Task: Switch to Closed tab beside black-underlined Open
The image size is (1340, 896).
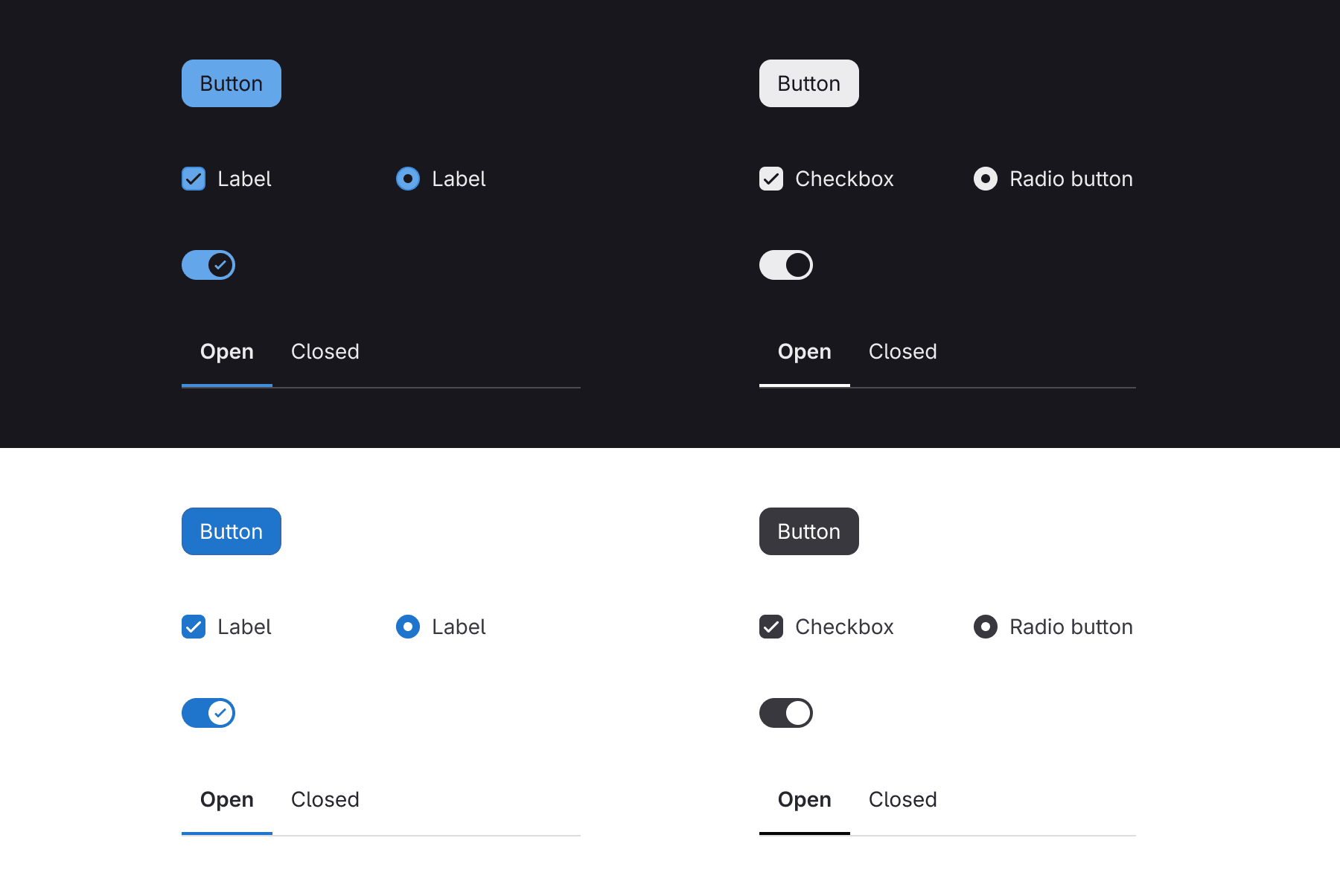Action: coord(903,799)
